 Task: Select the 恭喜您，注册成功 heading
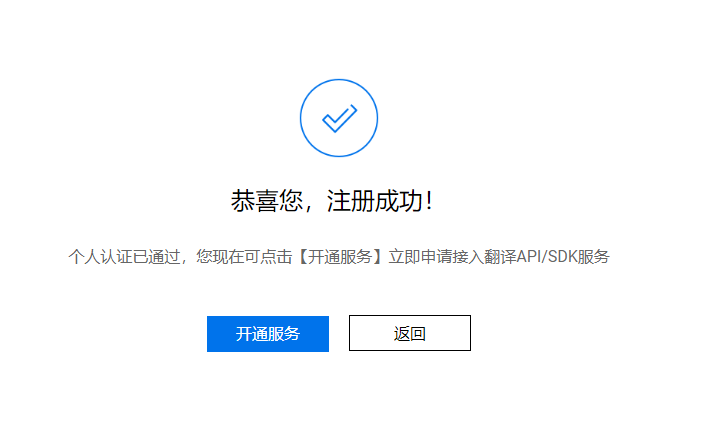[x=332, y=200]
